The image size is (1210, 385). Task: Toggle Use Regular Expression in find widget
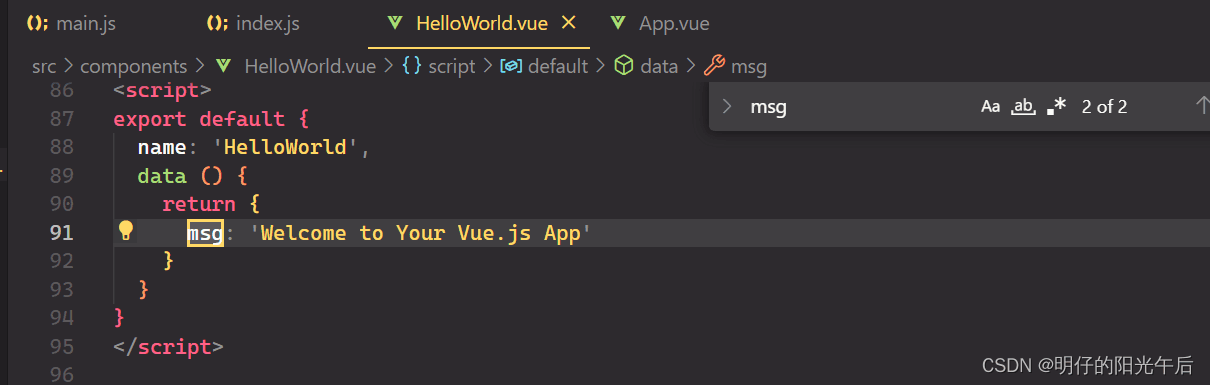pyautogui.click(x=1056, y=106)
